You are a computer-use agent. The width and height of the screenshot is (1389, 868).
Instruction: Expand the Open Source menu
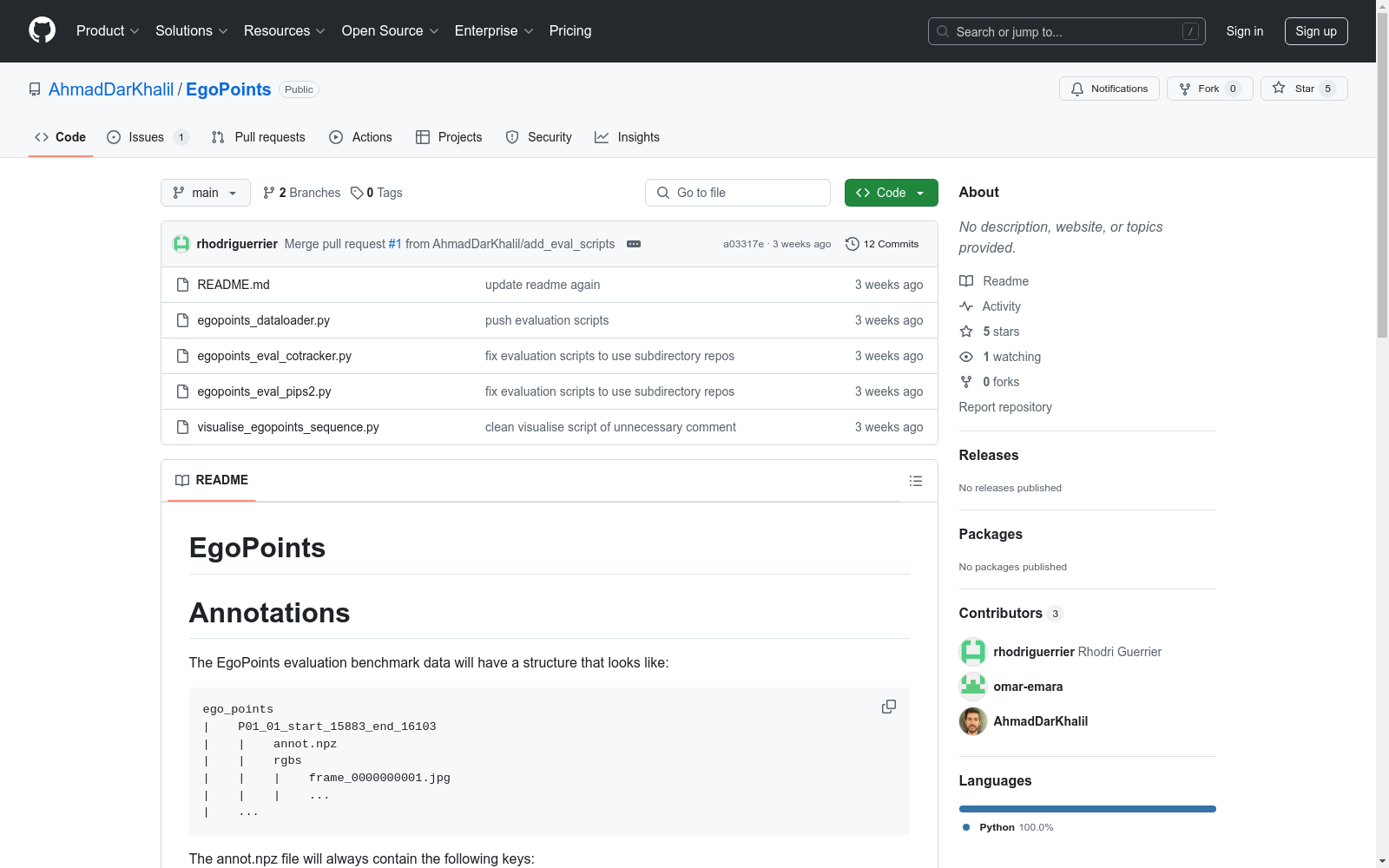[x=391, y=31]
